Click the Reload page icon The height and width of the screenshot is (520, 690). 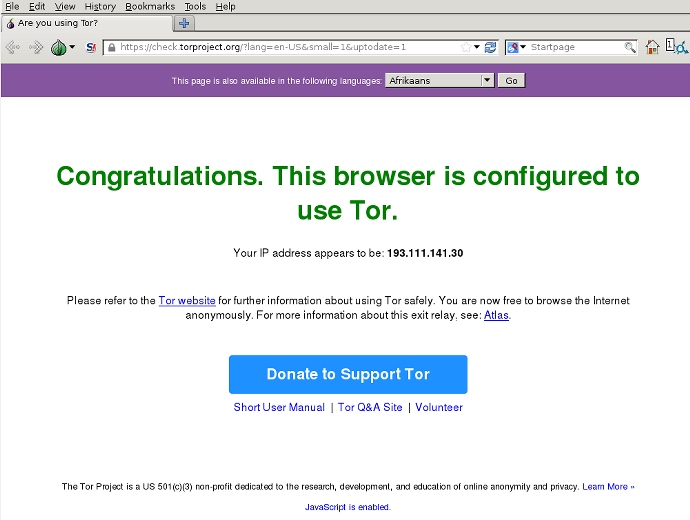[490, 47]
